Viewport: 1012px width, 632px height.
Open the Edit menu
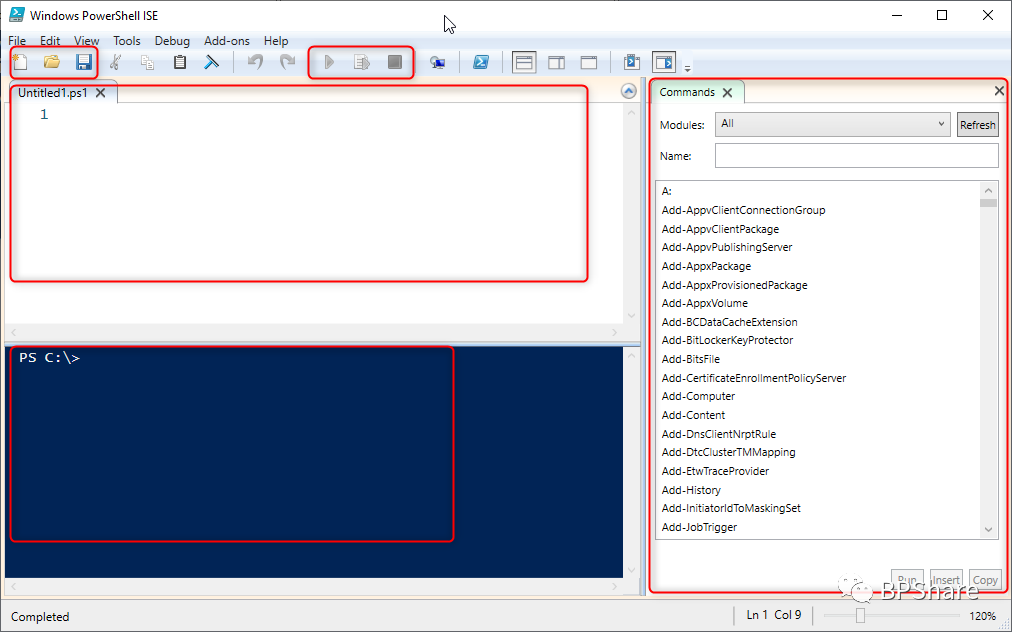[50, 41]
